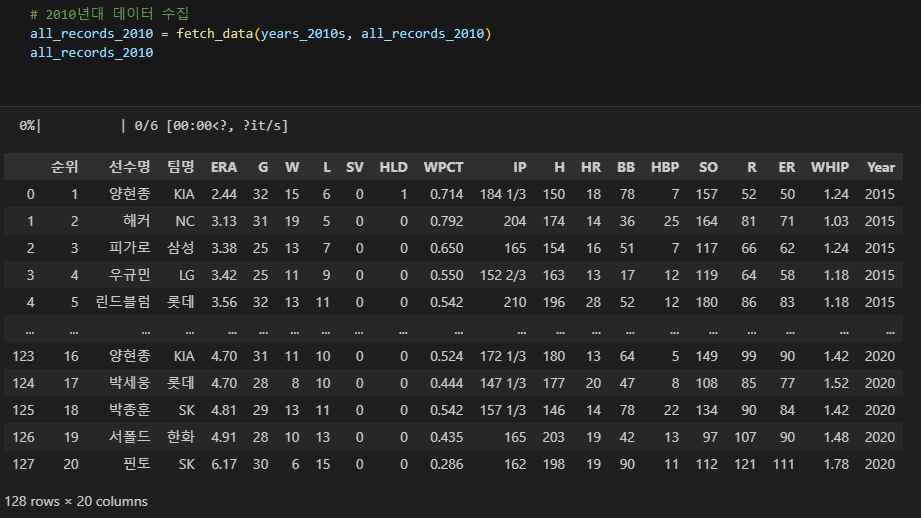Click the ellipsis truncated row indicator
The width and height of the screenshot is (921, 518).
pos(453,329)
